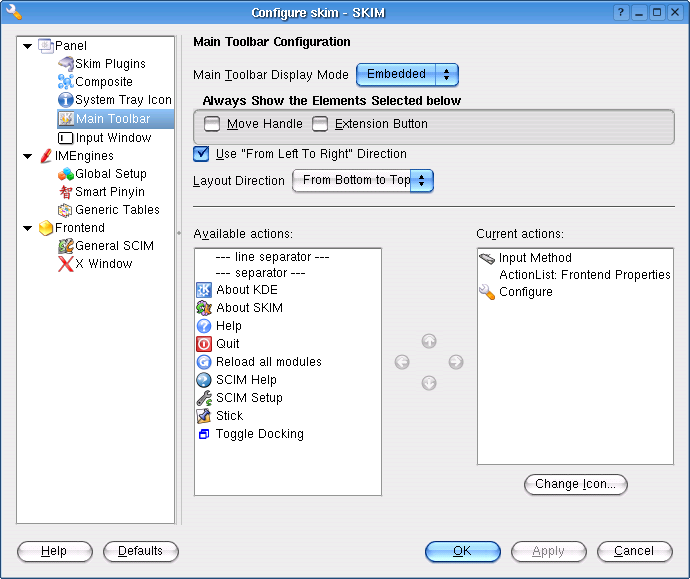This screenshot has height=579, width=690.
Task: Select Toggle Docking in available actions
Action: click(x=260, y=434)
